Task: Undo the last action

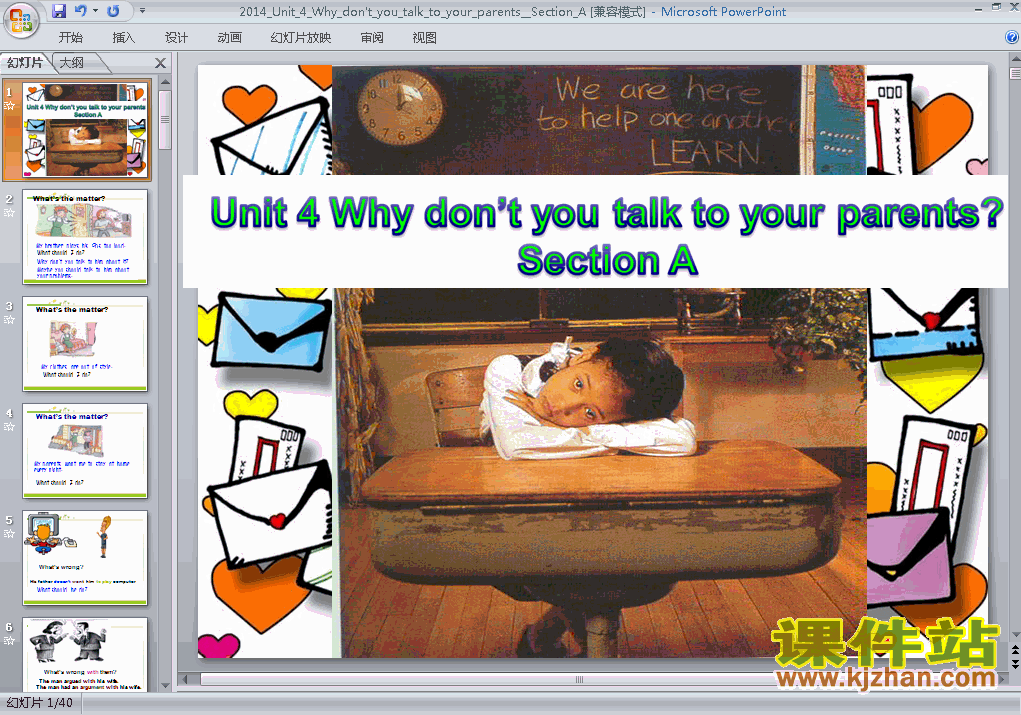Action: [x=80, y=11]
